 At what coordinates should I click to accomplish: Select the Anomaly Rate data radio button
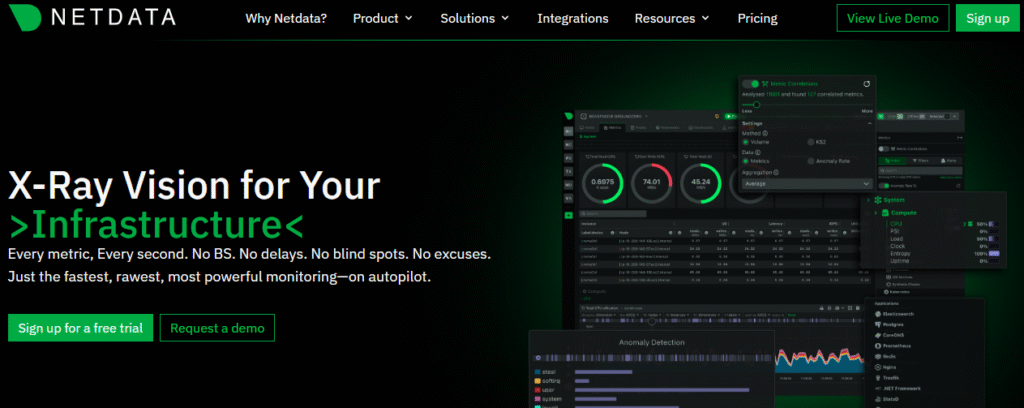click(811, 161)
